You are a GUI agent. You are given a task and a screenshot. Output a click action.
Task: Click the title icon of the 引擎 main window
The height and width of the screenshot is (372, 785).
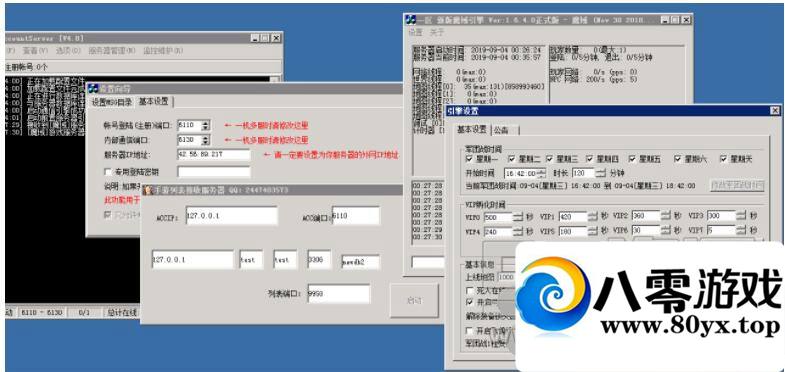click(411, 20)
